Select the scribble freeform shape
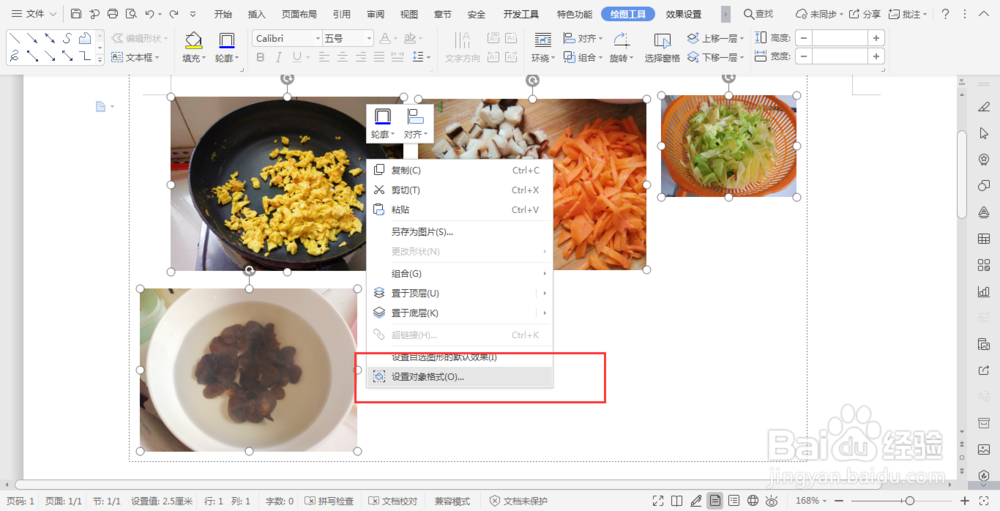 [x=15, y=56]
